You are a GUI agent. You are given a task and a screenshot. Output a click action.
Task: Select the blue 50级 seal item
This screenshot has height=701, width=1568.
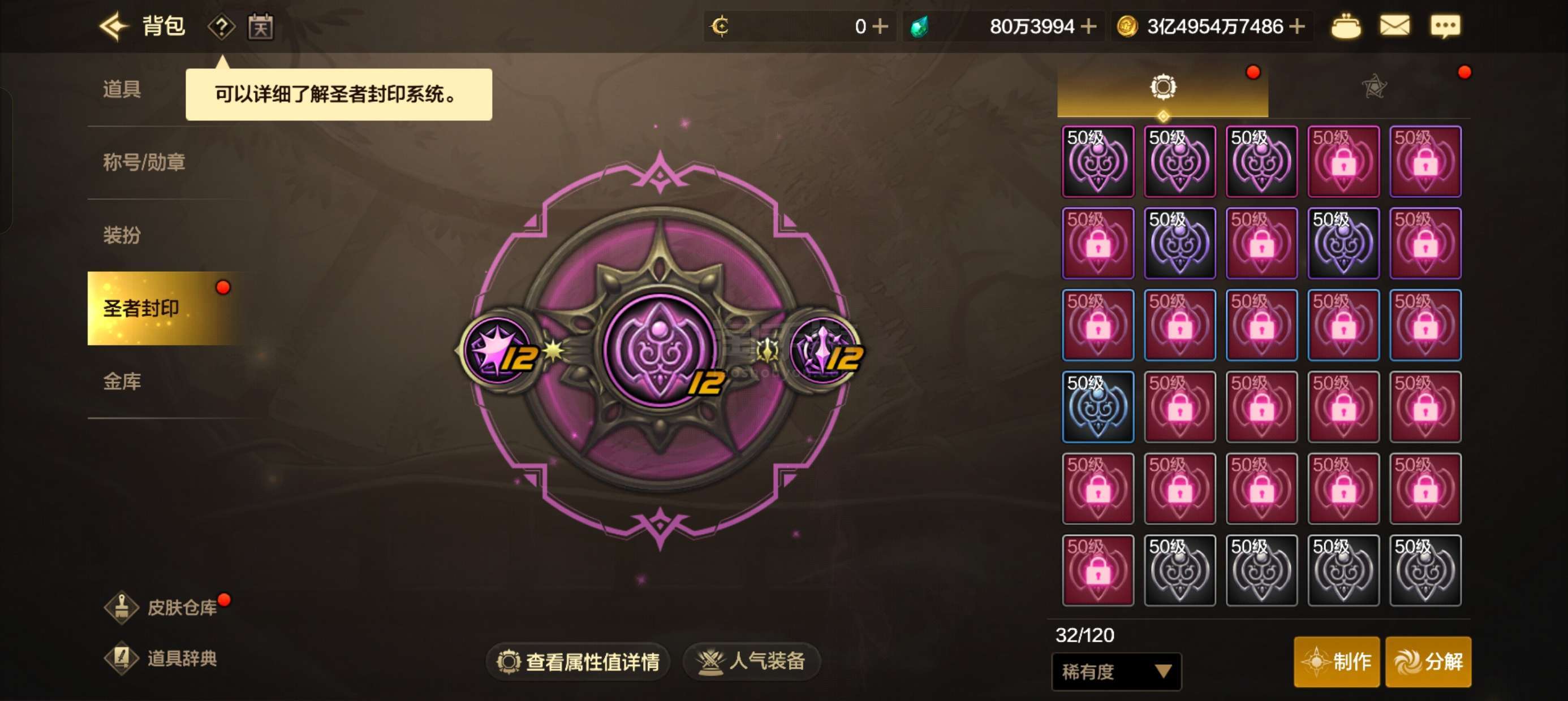click(1097, 406)
